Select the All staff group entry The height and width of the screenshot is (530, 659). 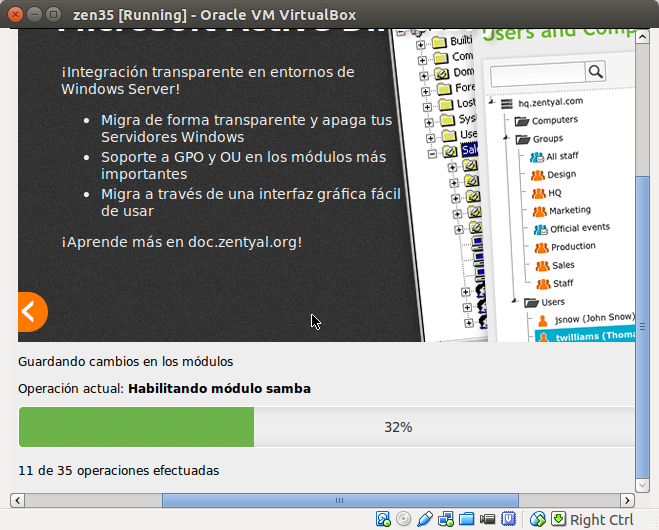[562, 156]
